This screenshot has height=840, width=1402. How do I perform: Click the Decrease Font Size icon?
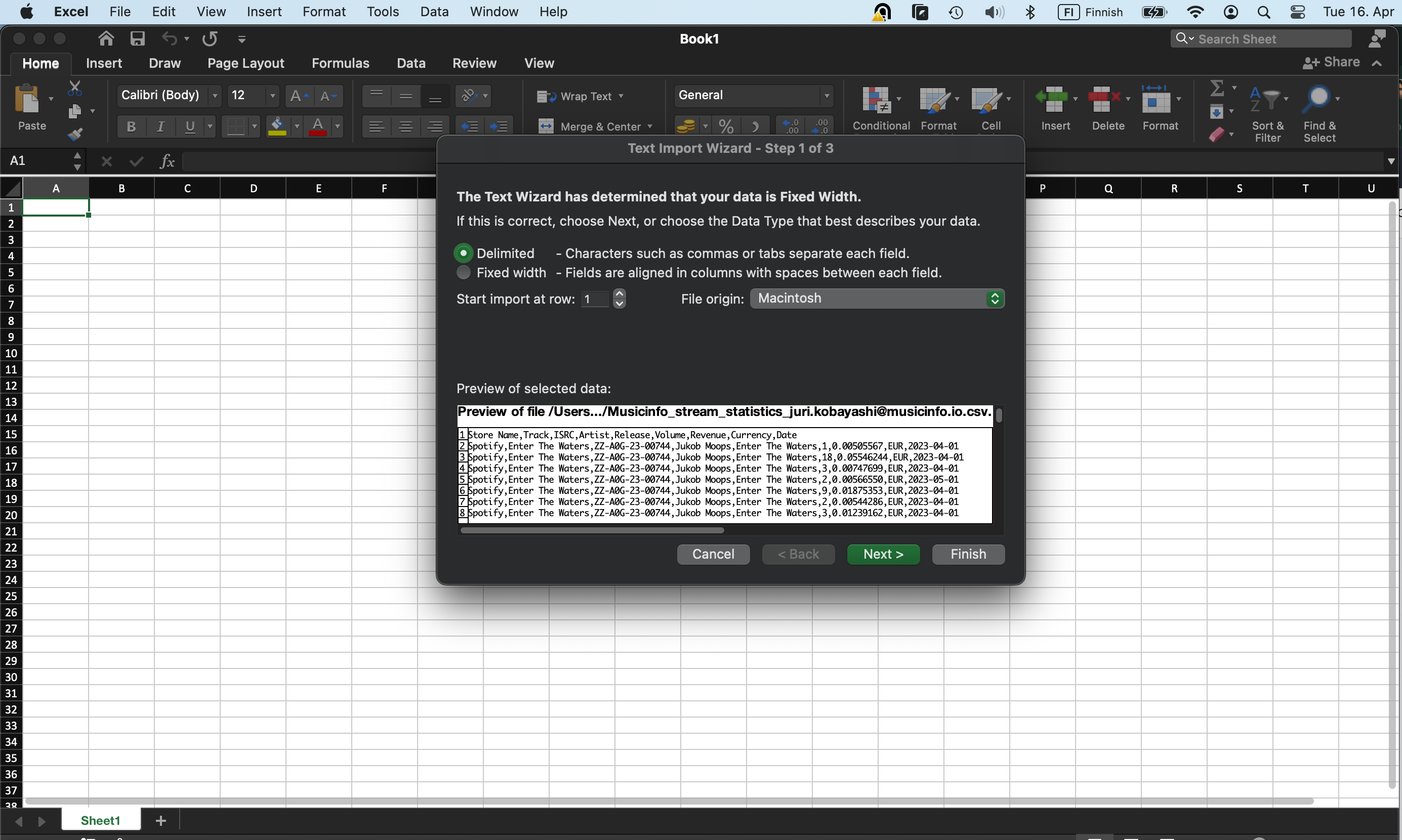point(328,96)
